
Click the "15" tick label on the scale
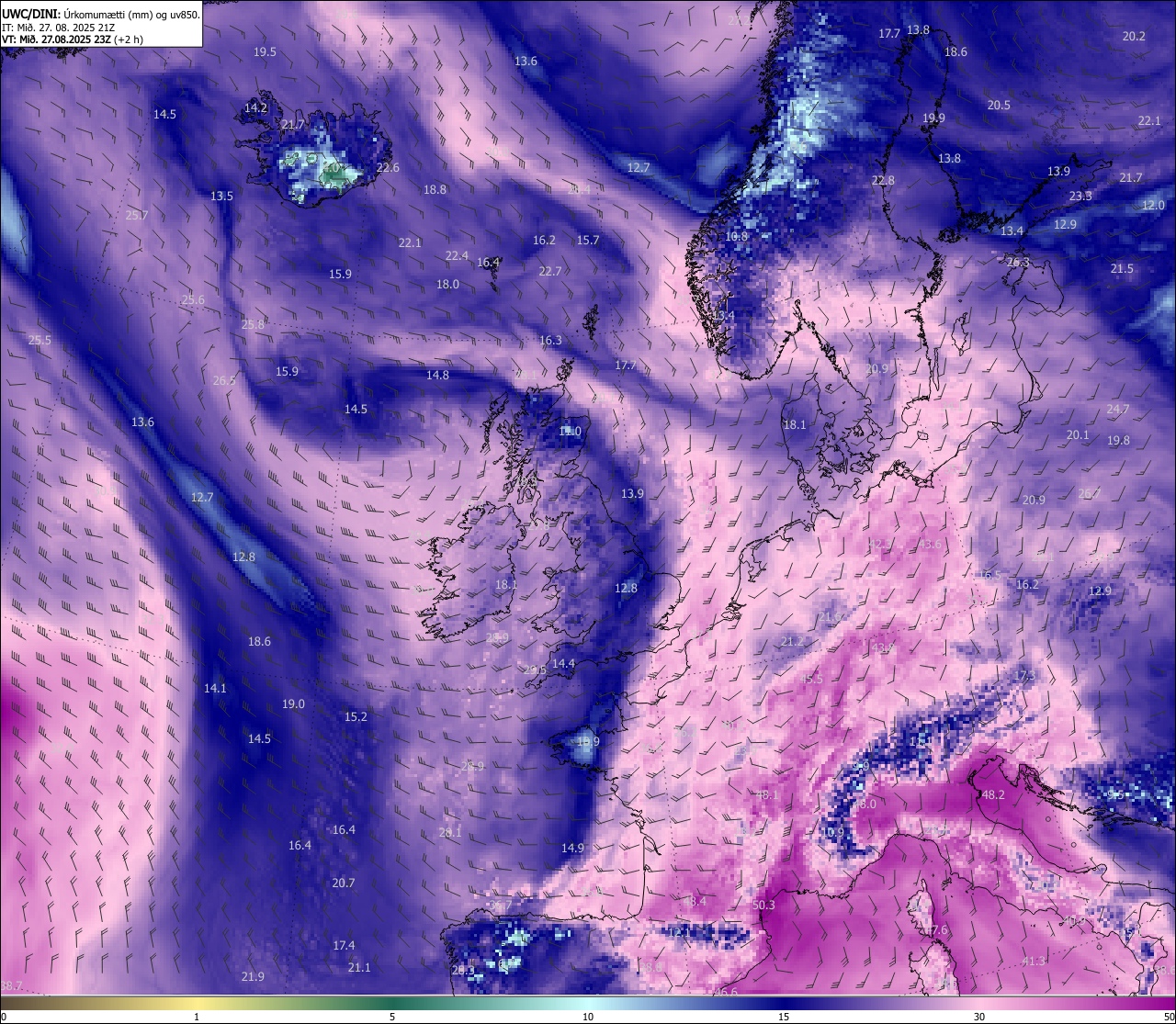point(784,1017)
